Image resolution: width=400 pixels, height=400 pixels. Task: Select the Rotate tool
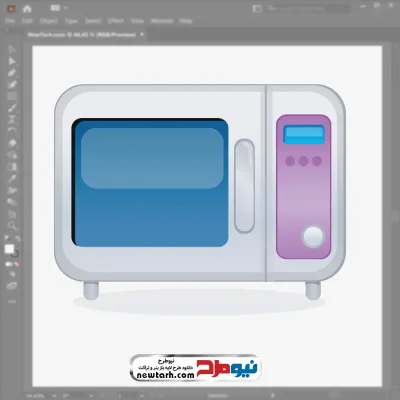(x=12, y=131)
